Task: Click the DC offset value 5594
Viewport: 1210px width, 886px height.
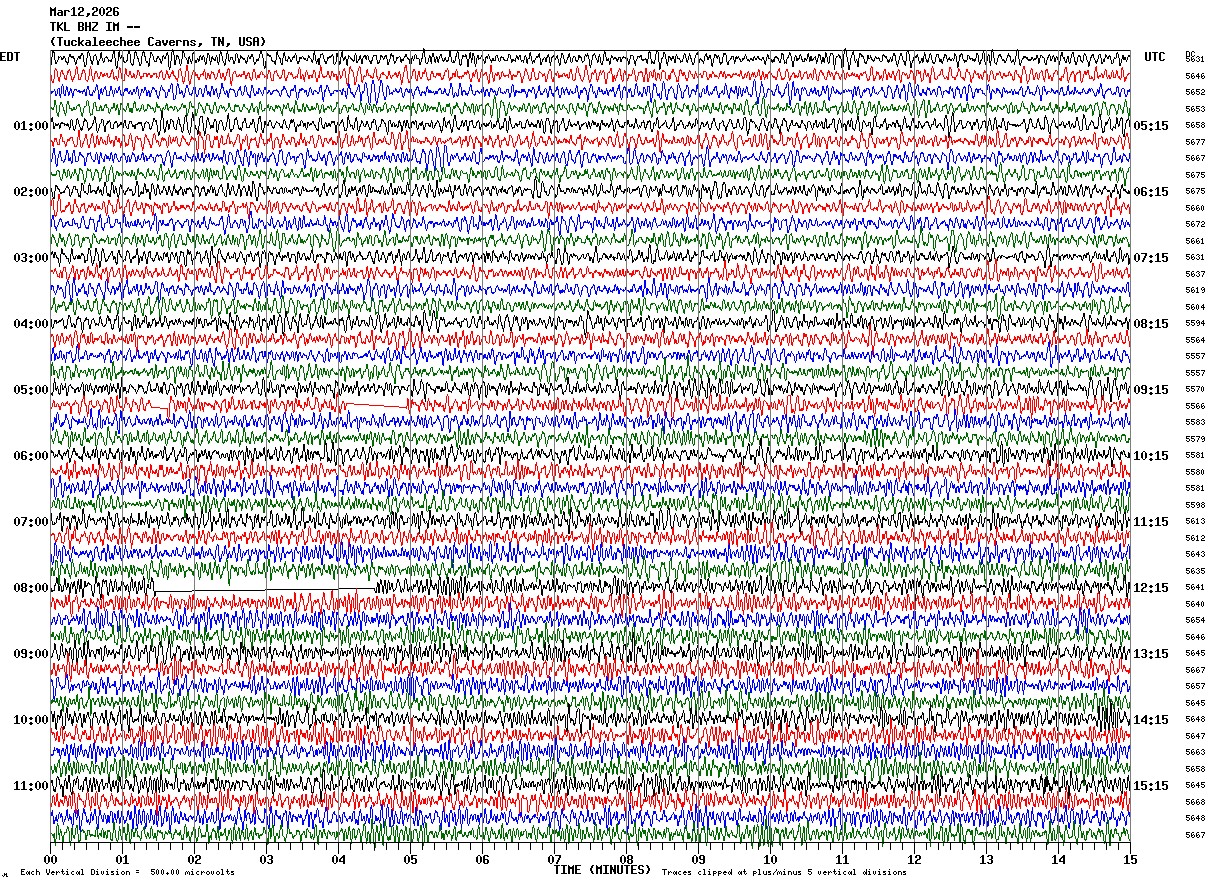Action: pos(1195,323)
